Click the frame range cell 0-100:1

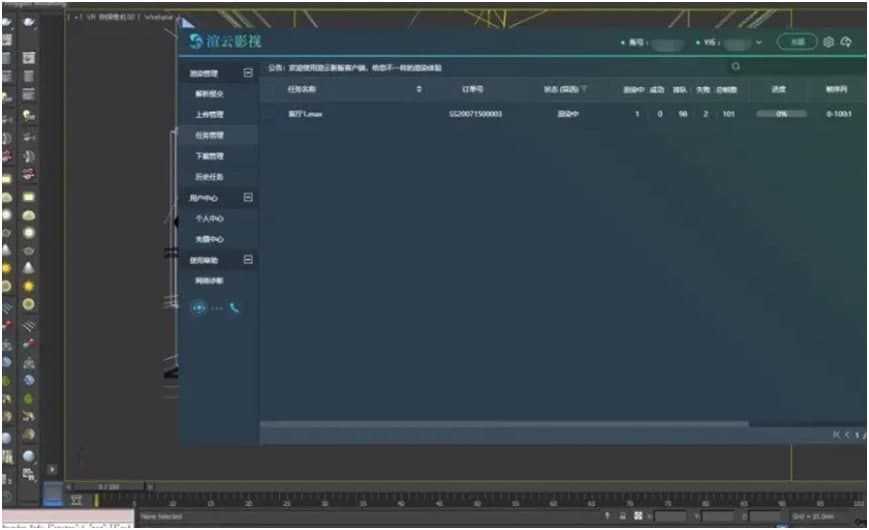839,114
